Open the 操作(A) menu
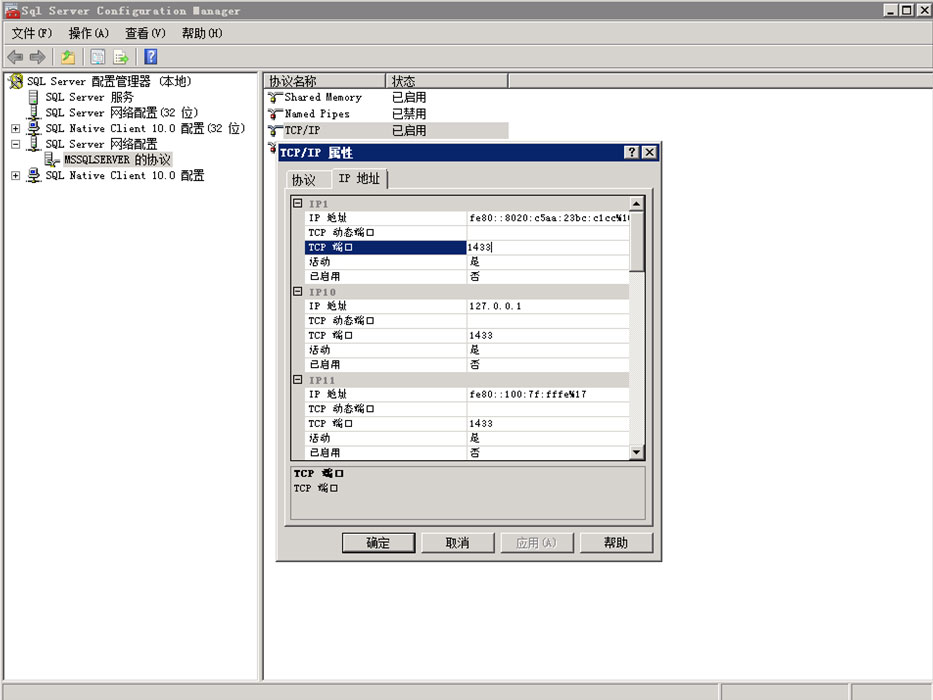Screen dimensions: 933x700 pos(88,33)
